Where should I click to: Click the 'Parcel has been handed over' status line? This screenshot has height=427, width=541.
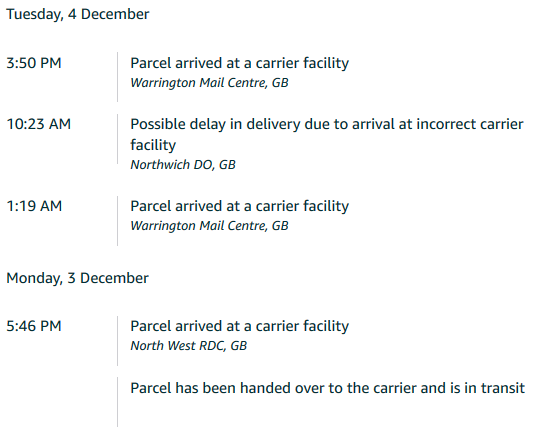327,388
